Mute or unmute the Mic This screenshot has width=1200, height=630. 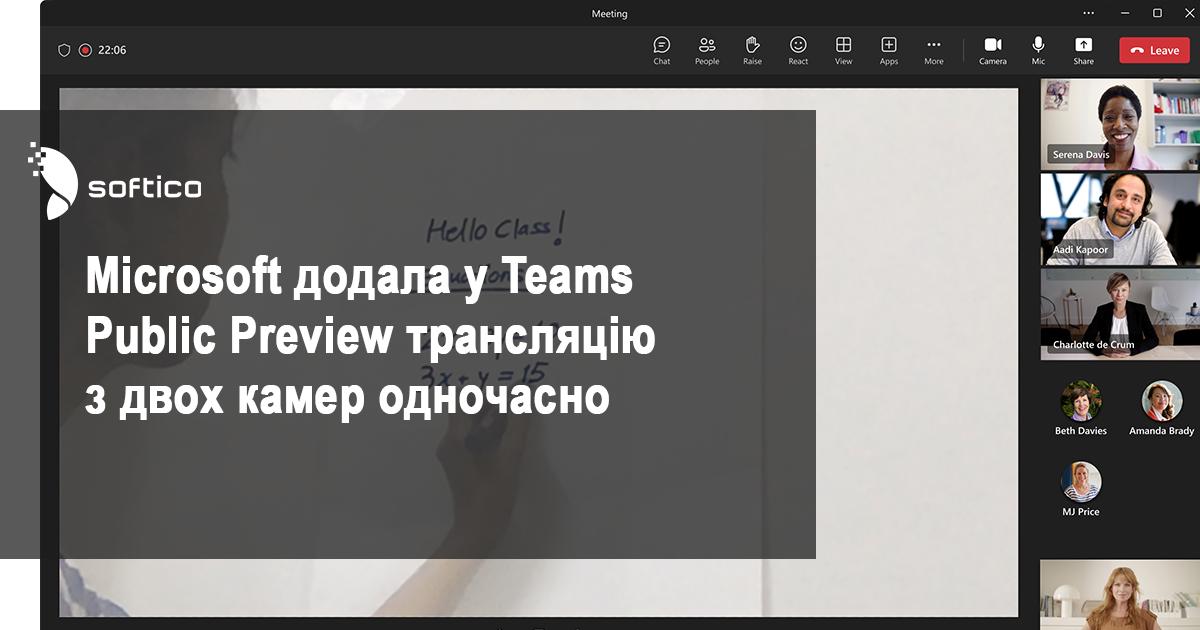1038,50
